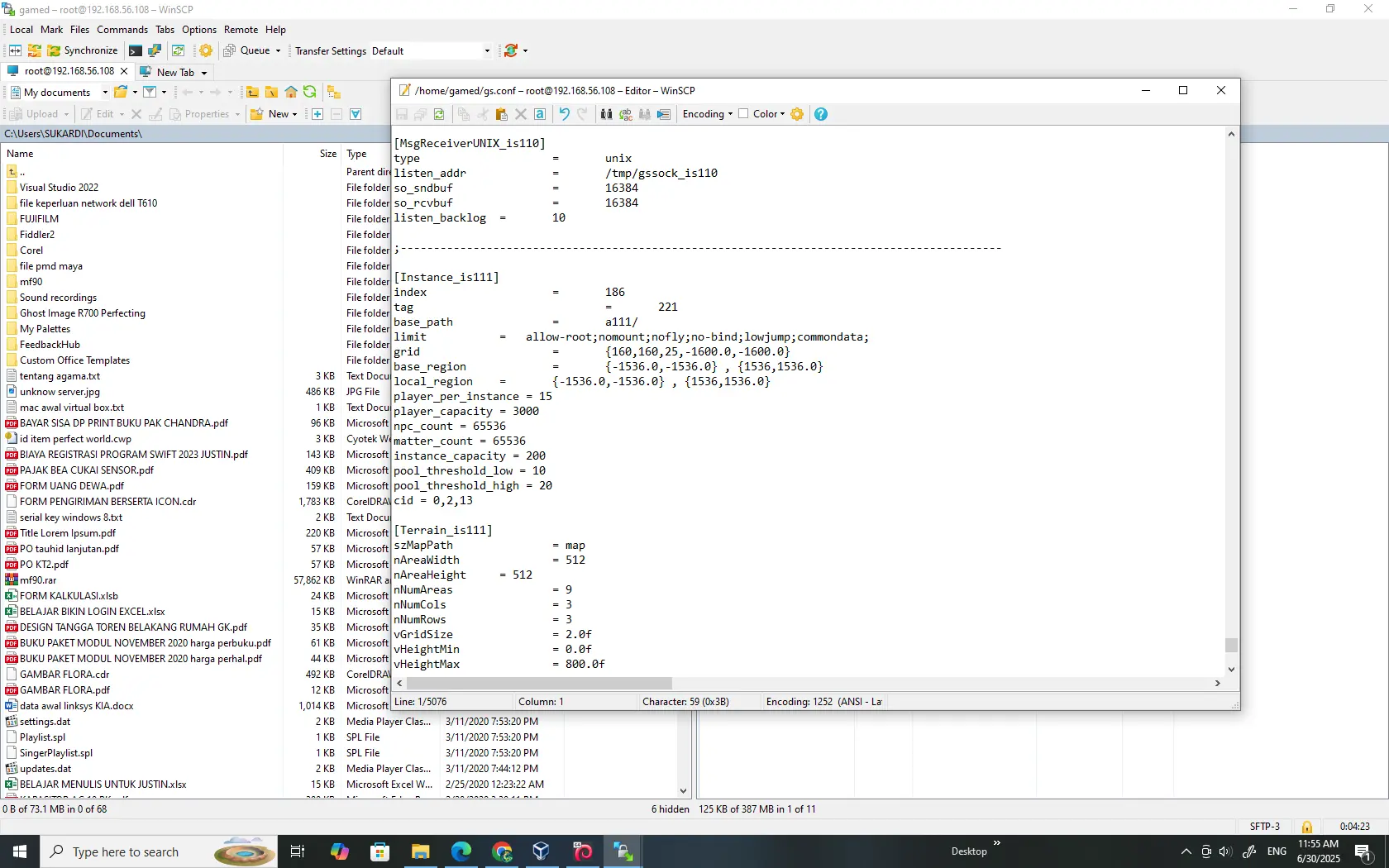Expand the globe refresh session dropdown arrow

point(525,51)
